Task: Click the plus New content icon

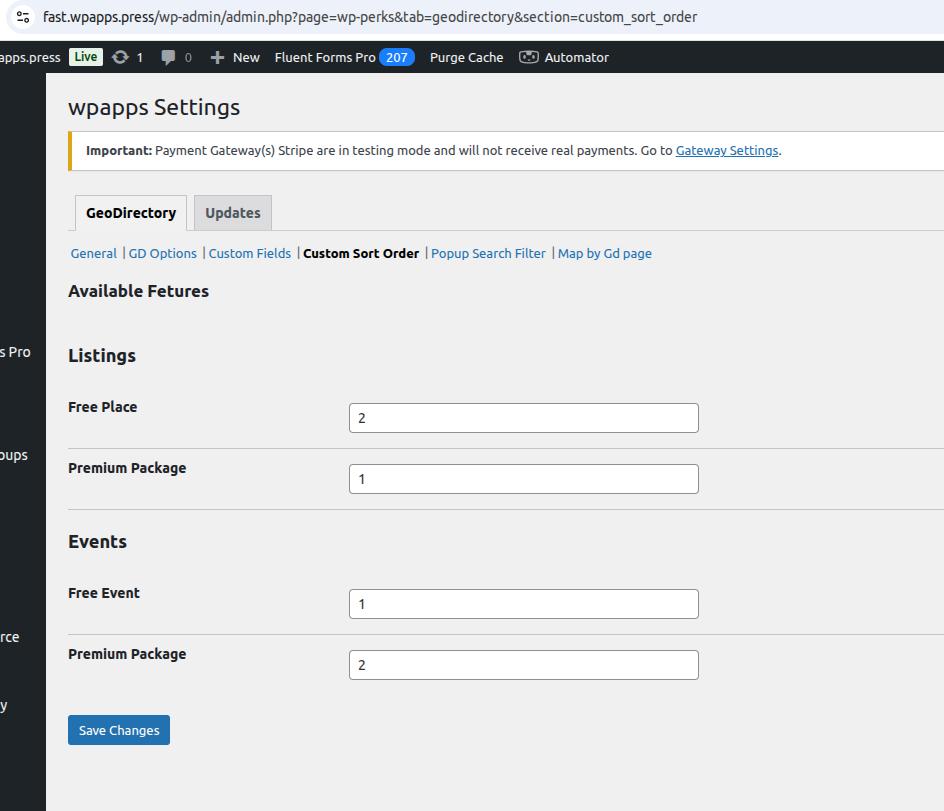Action: 217,58
